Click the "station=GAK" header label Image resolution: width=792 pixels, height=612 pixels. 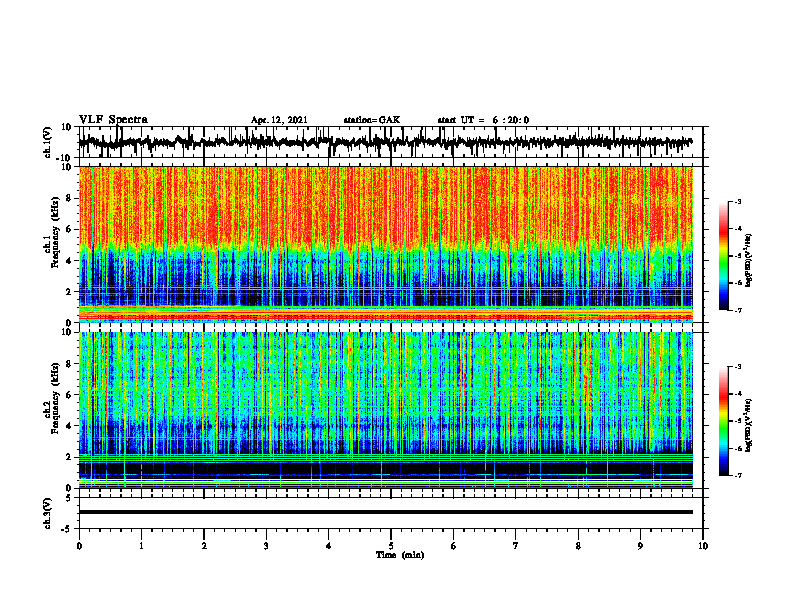(x=372, y=120)
